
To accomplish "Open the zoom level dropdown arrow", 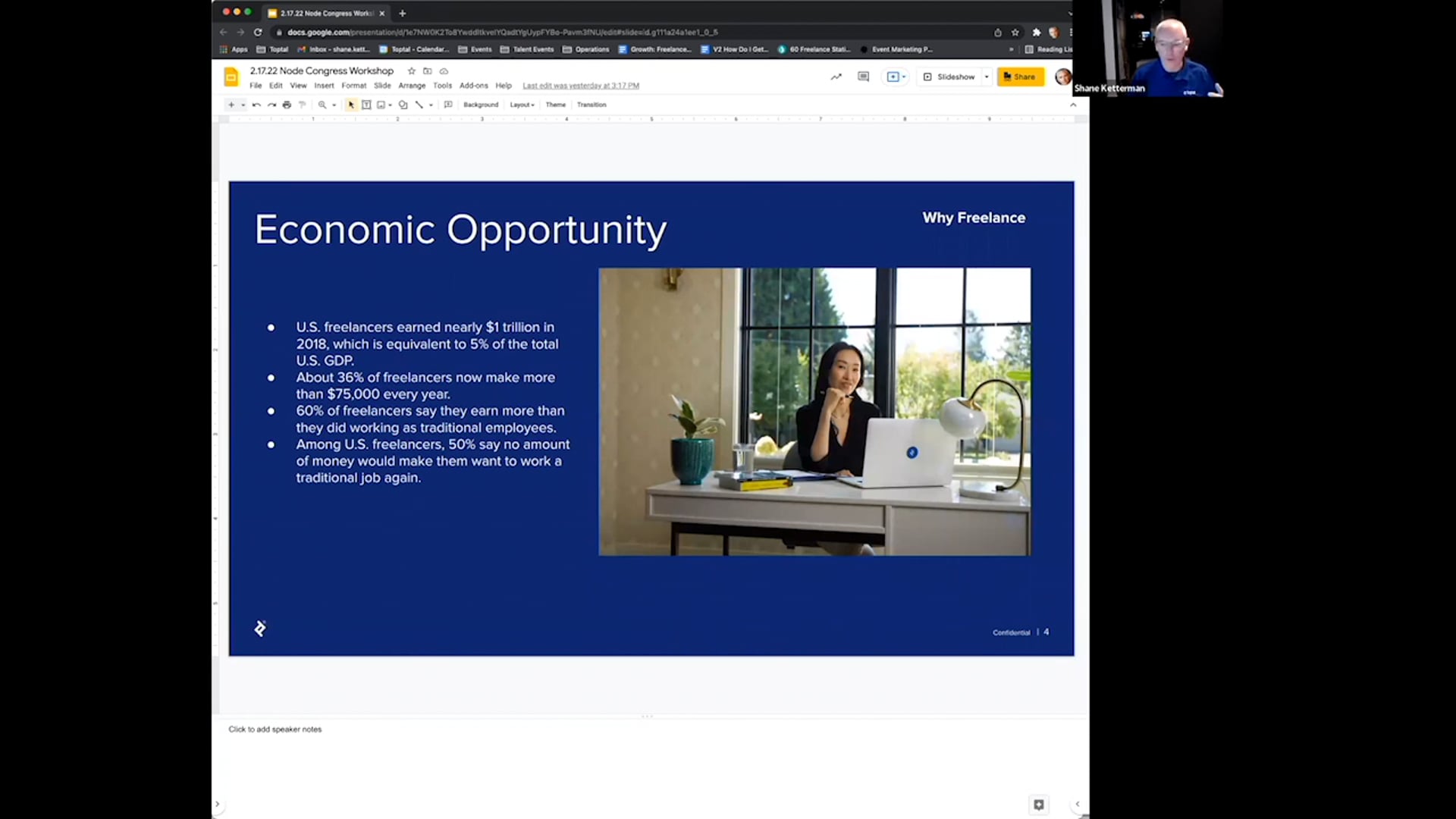I will 334,105.
